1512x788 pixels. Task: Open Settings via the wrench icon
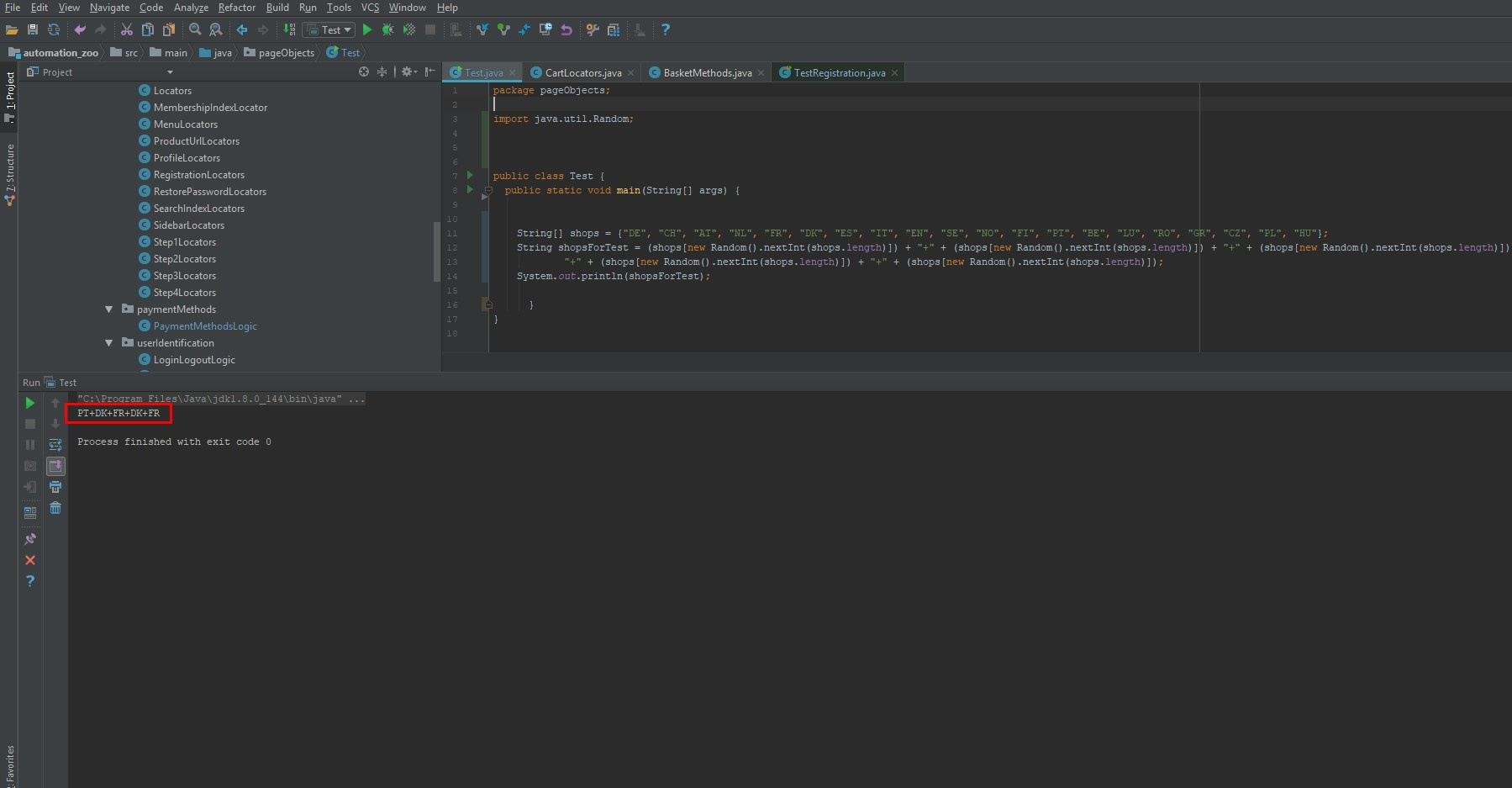[593, 29]
